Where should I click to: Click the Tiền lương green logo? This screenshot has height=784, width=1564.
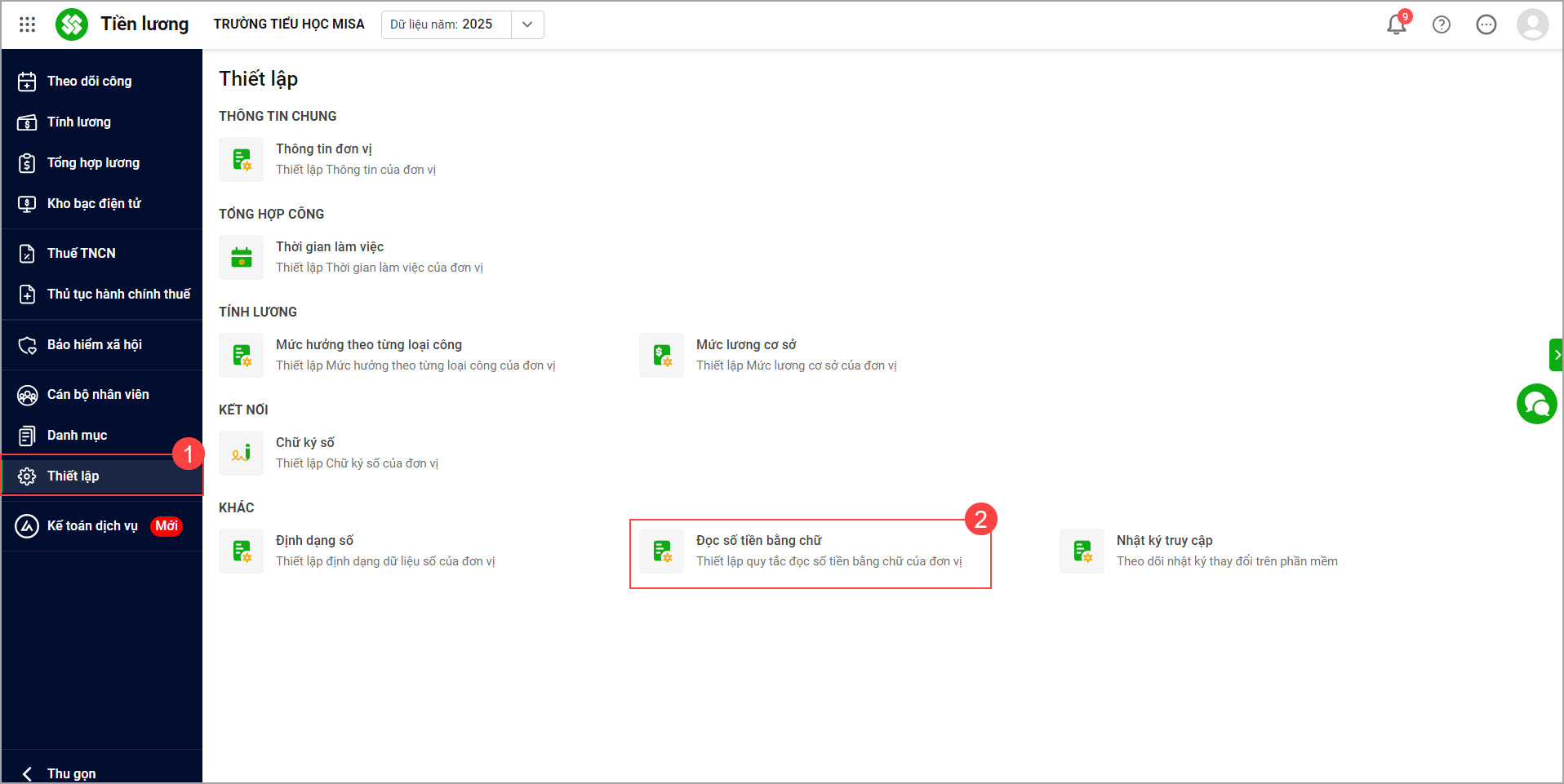coord(72,24)
